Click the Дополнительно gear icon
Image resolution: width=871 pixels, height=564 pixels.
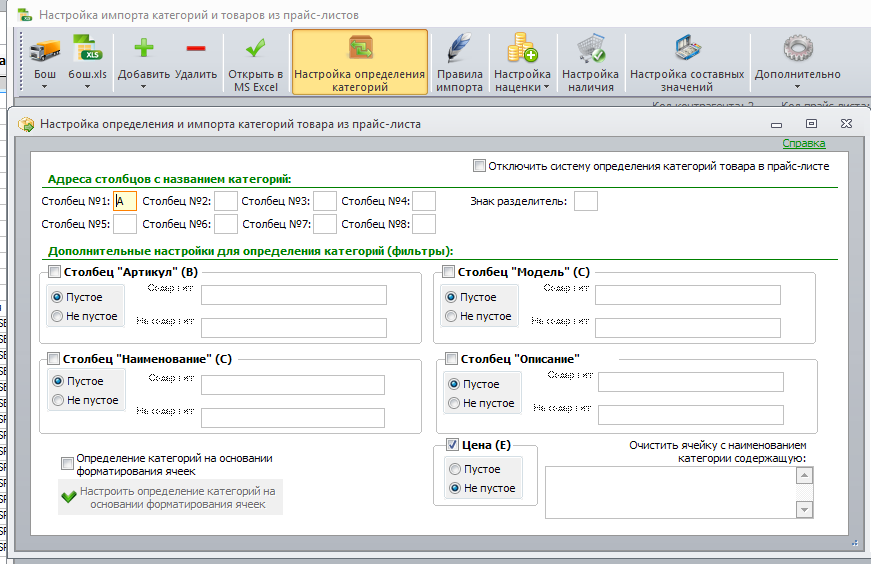point(798,48)
